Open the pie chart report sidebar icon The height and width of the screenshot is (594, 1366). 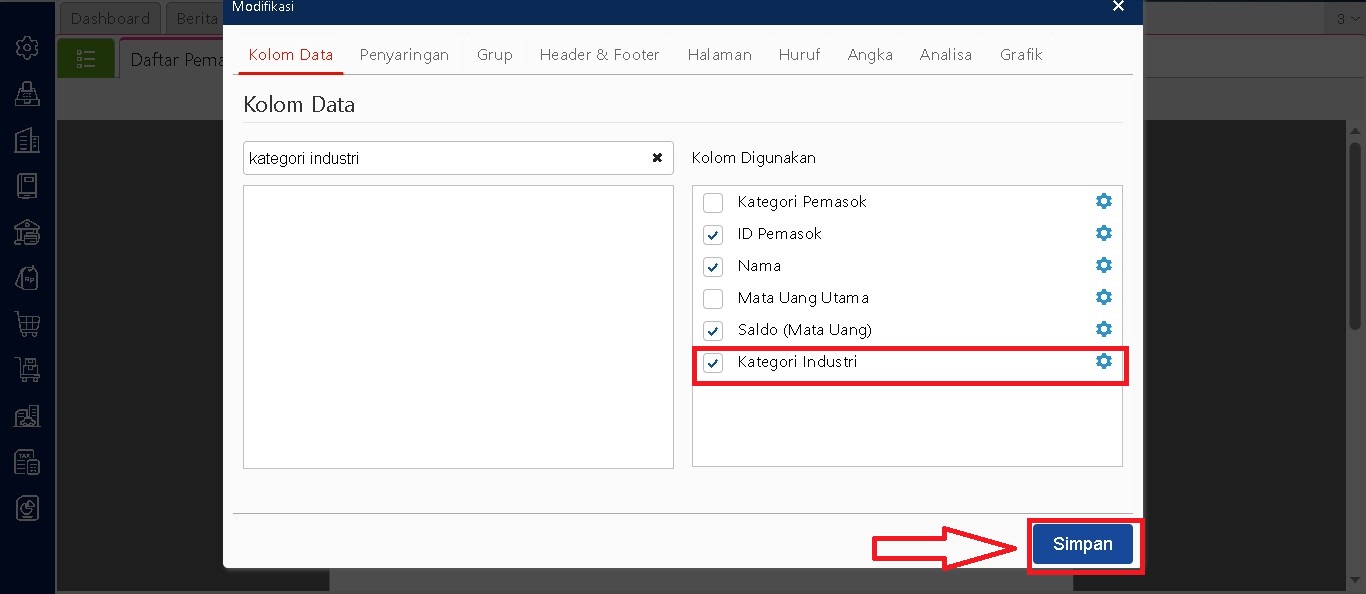click(27, 508)
